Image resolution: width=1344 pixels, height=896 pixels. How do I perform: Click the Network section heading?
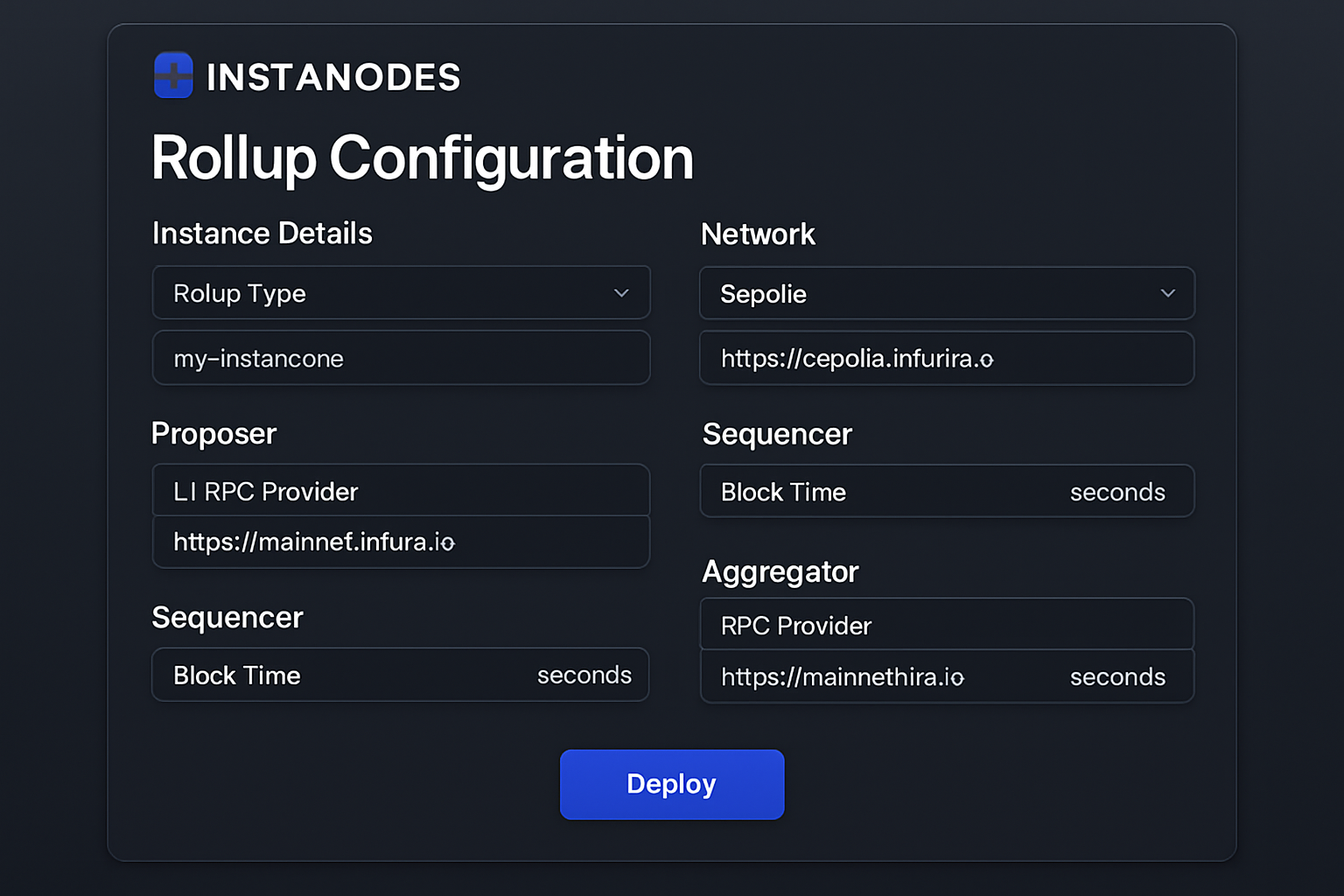[758, 234]
